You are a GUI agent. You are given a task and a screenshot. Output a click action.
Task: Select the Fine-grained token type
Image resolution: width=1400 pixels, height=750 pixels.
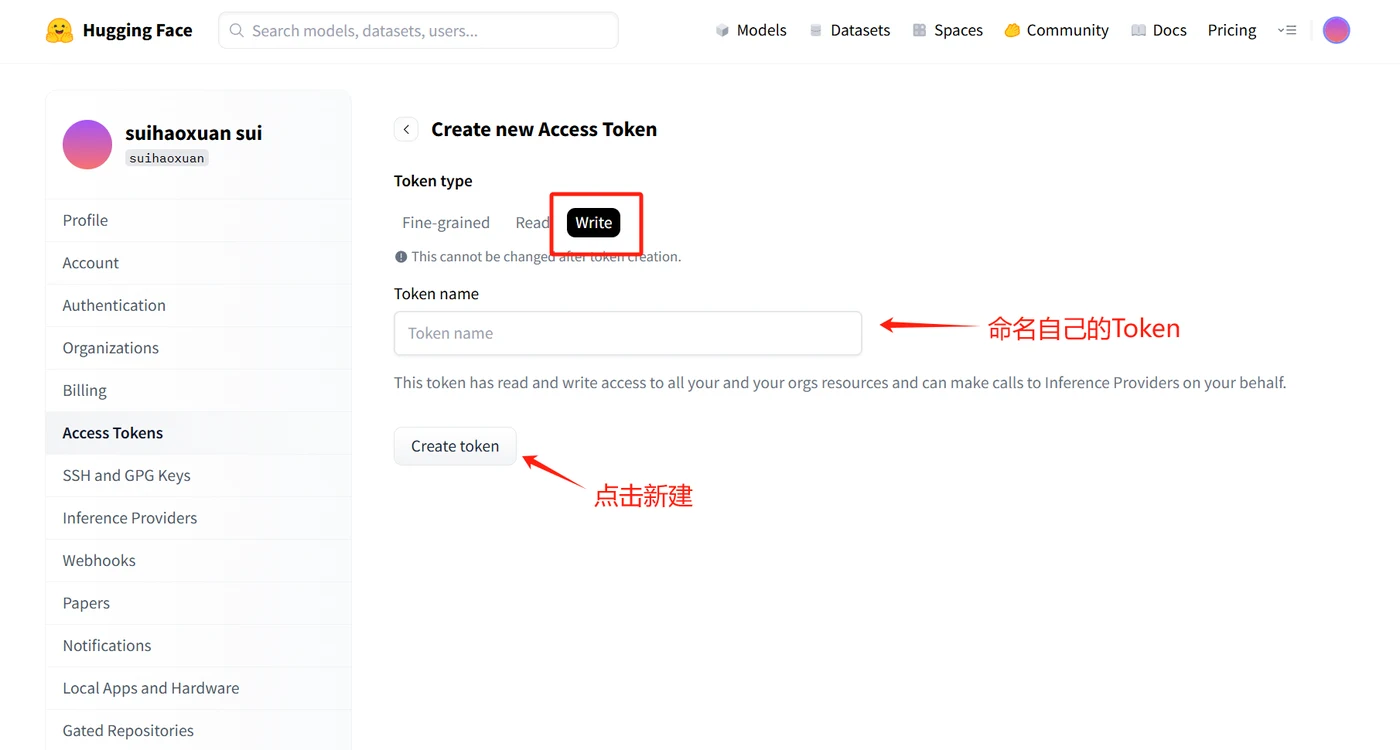446,223
